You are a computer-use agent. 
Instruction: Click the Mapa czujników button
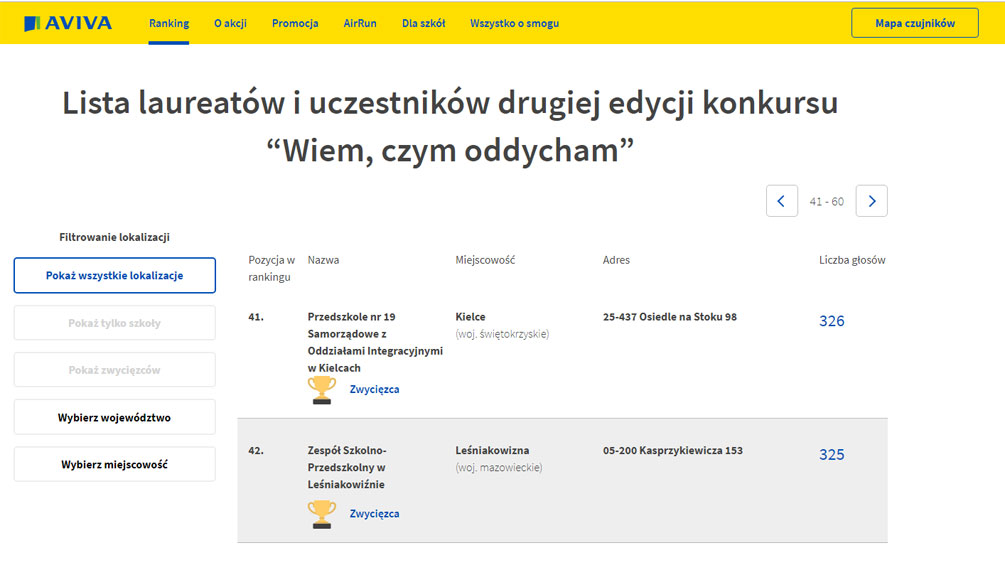[914, 23]
